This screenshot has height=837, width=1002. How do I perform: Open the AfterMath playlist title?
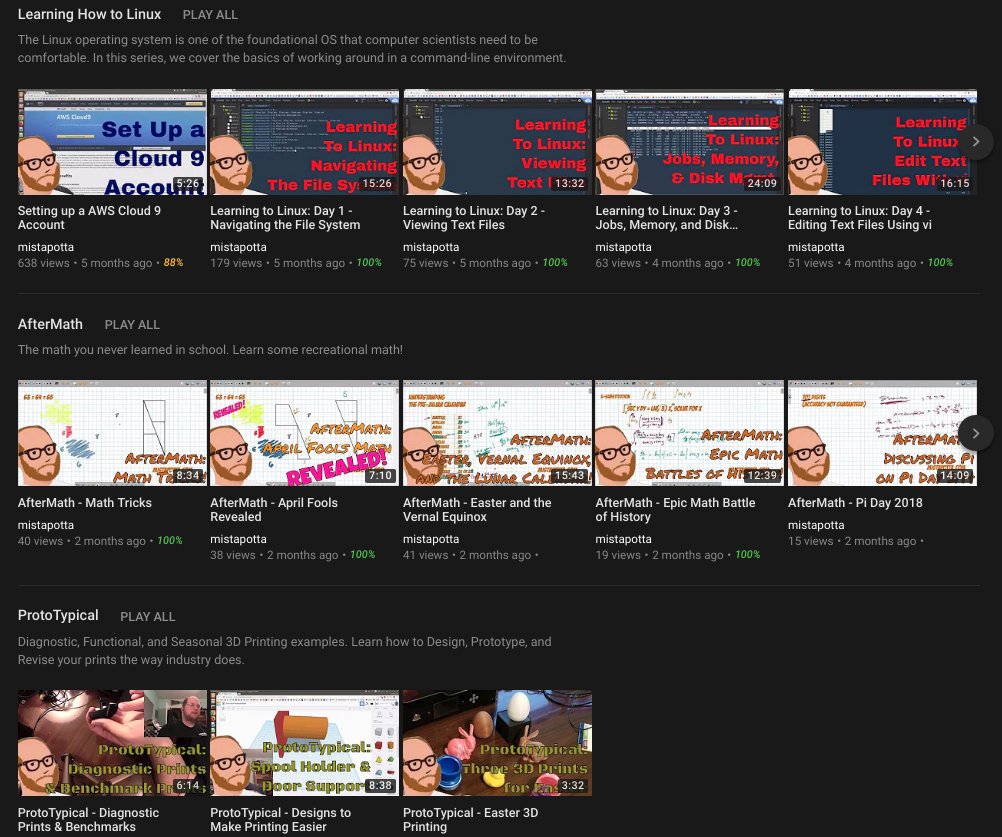(50, 324)
